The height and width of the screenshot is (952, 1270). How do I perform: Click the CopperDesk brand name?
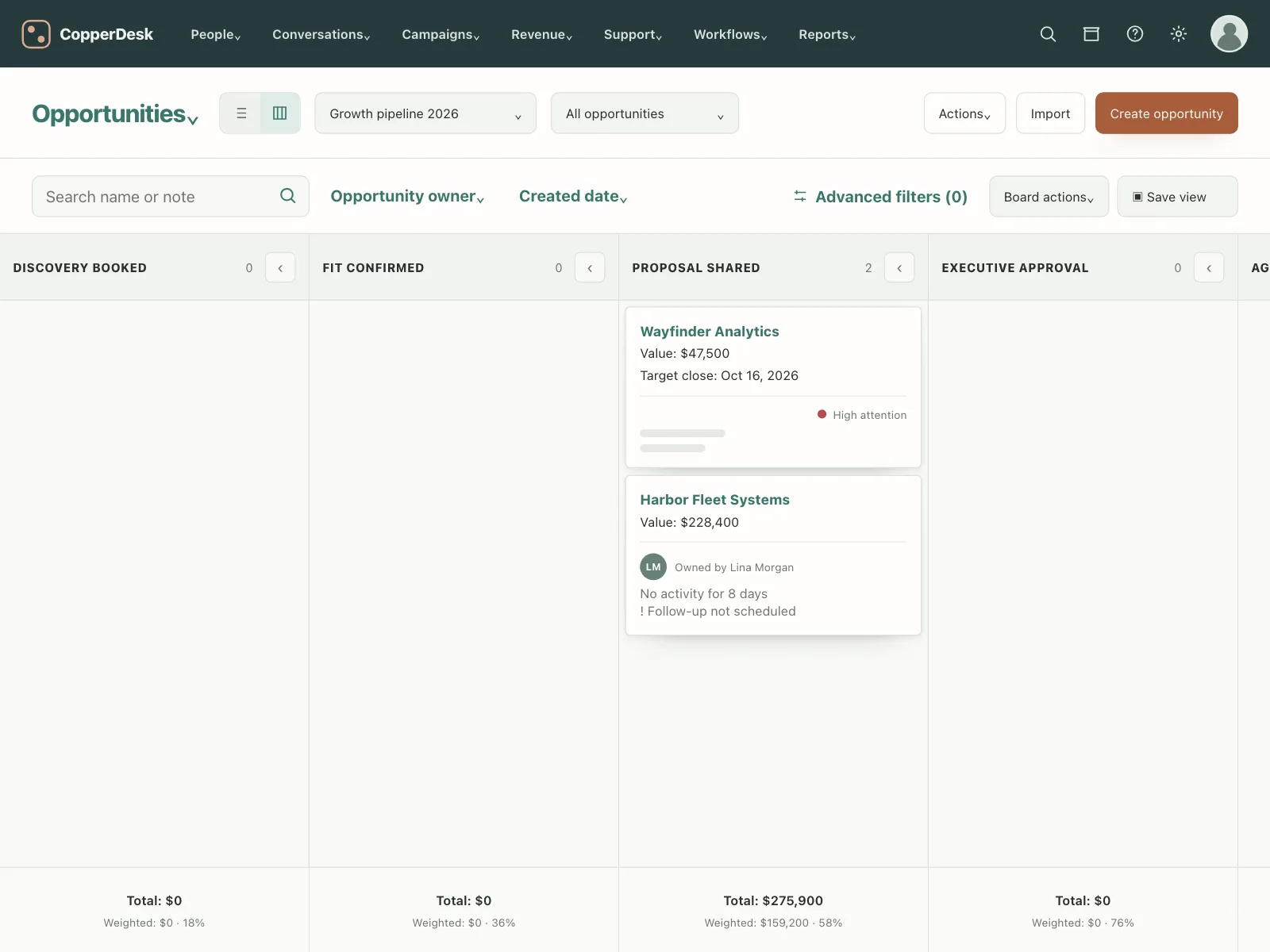pos(106,34)
